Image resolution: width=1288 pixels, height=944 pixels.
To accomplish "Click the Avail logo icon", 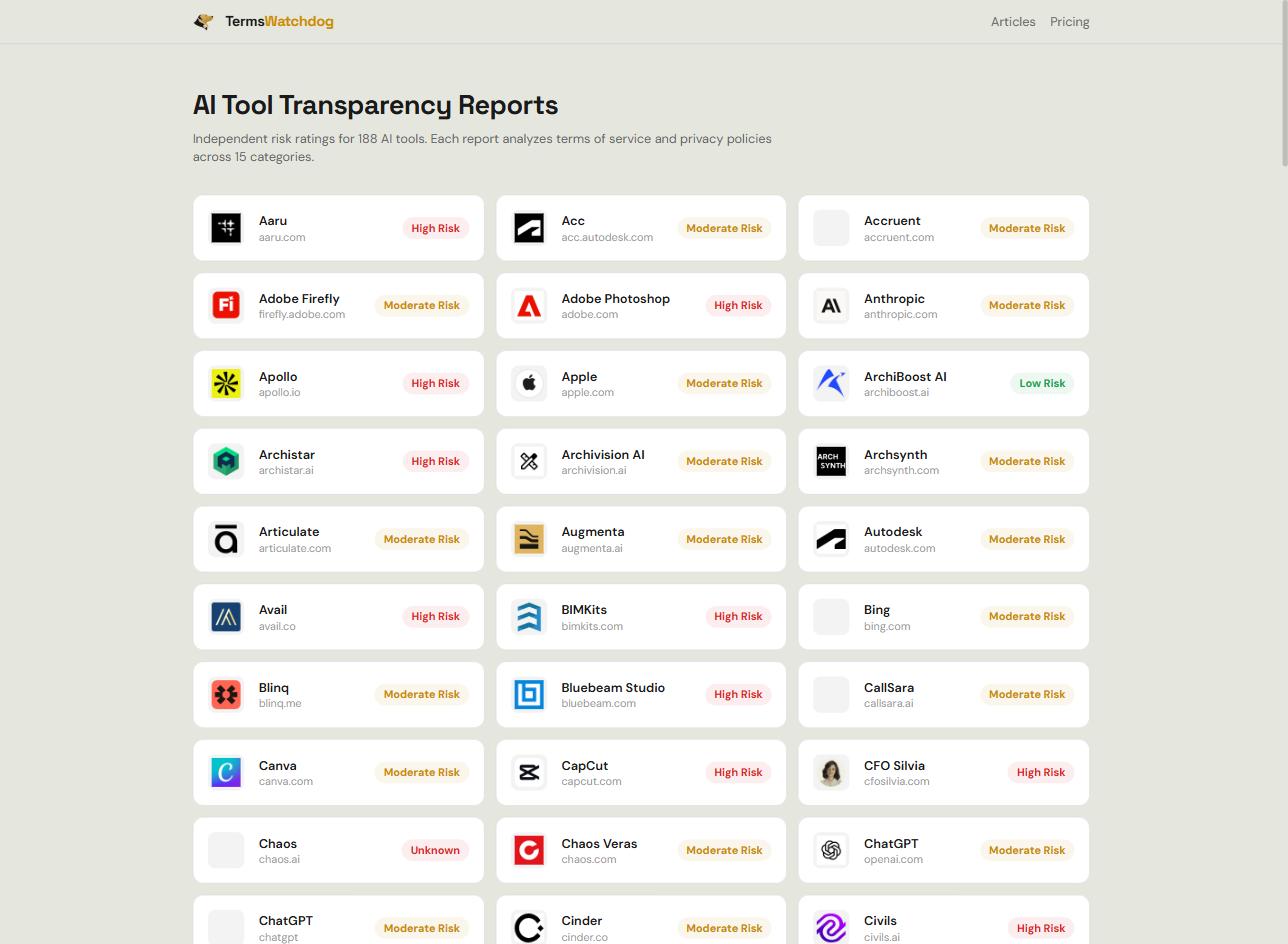I will (226, 617).
